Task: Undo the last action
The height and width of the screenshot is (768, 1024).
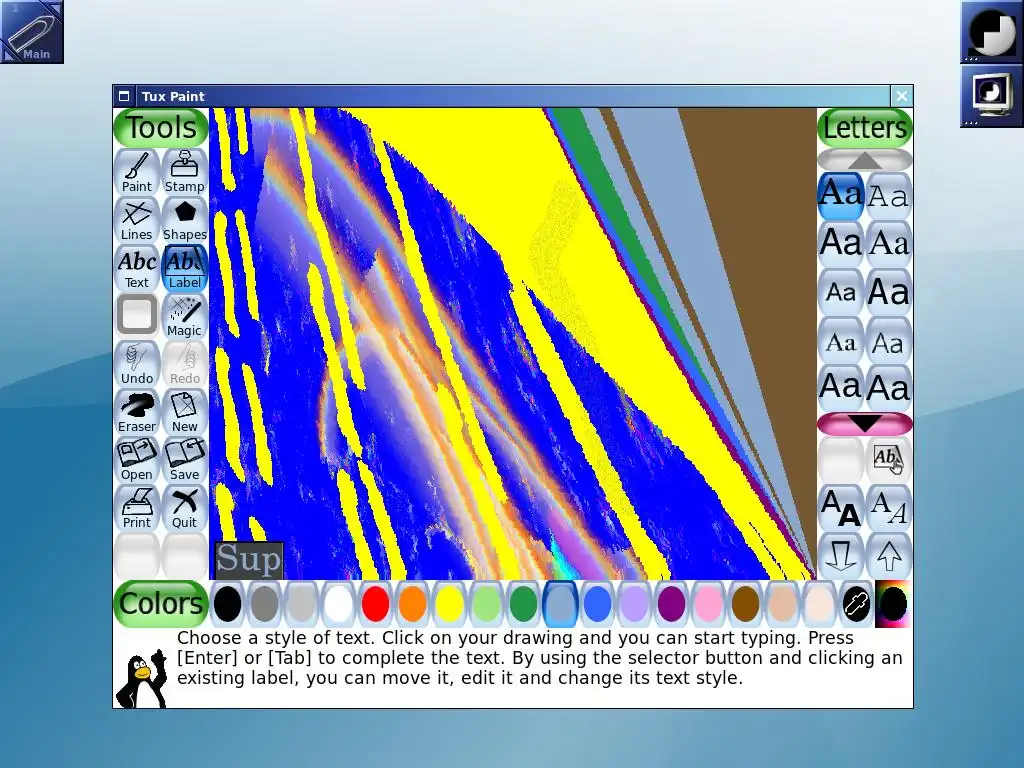Action: coord(136,364)
